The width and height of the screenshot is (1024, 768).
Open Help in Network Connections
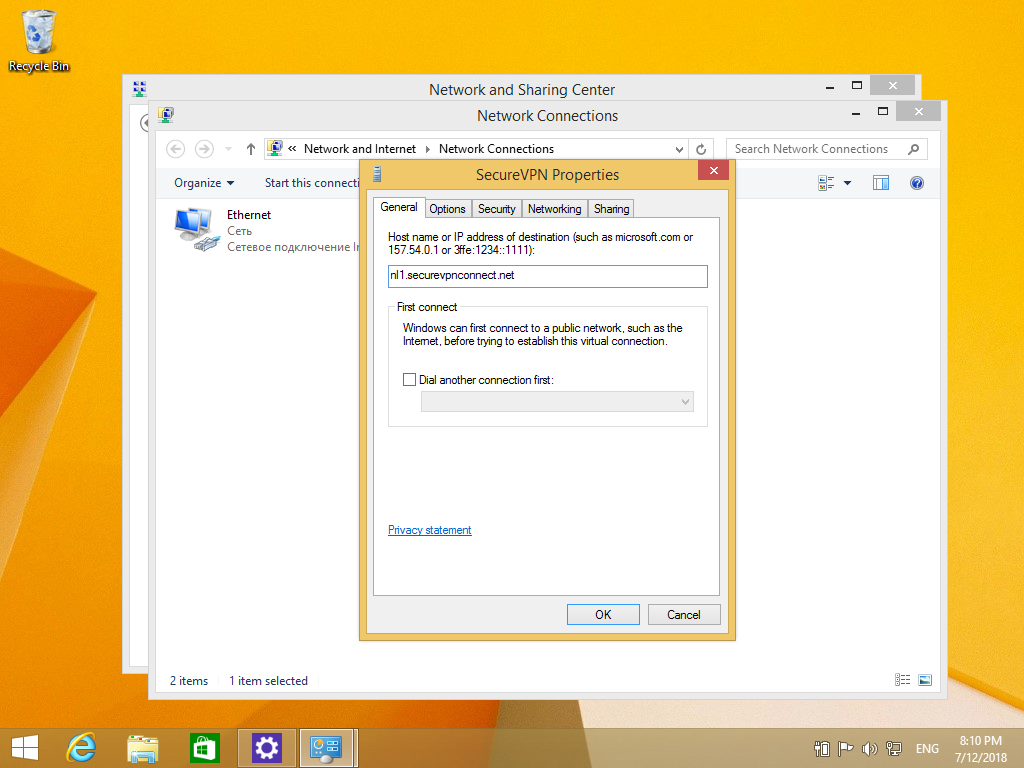(x=917, y=183)
